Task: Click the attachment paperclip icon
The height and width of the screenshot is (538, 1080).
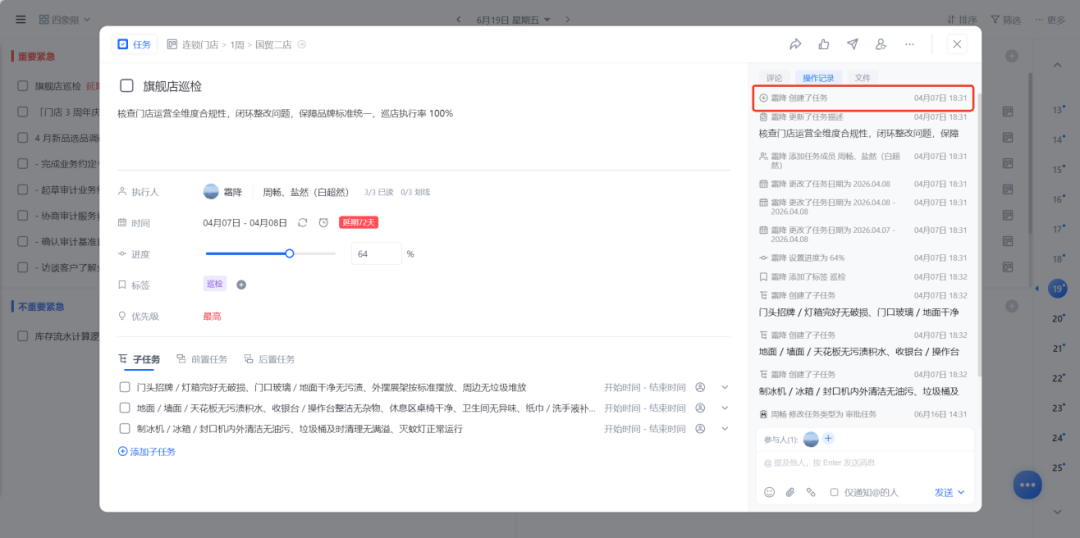Action: coord(790,493)
